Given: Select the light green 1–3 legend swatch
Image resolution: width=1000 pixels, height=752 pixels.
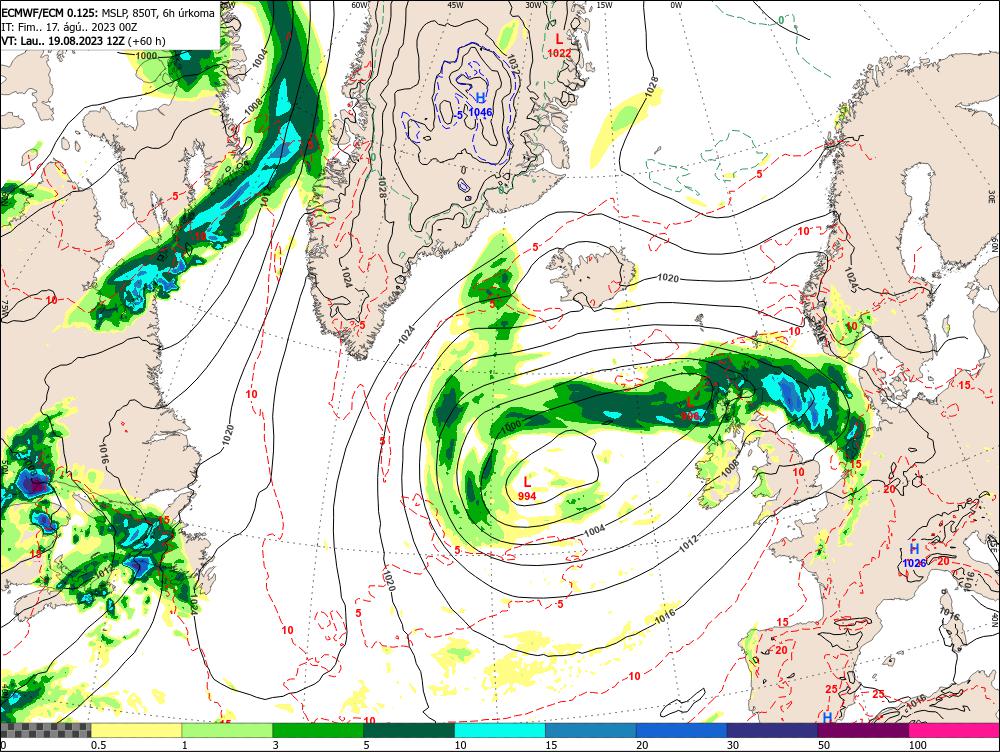Looking at the screenshot, I should [227, 730].
